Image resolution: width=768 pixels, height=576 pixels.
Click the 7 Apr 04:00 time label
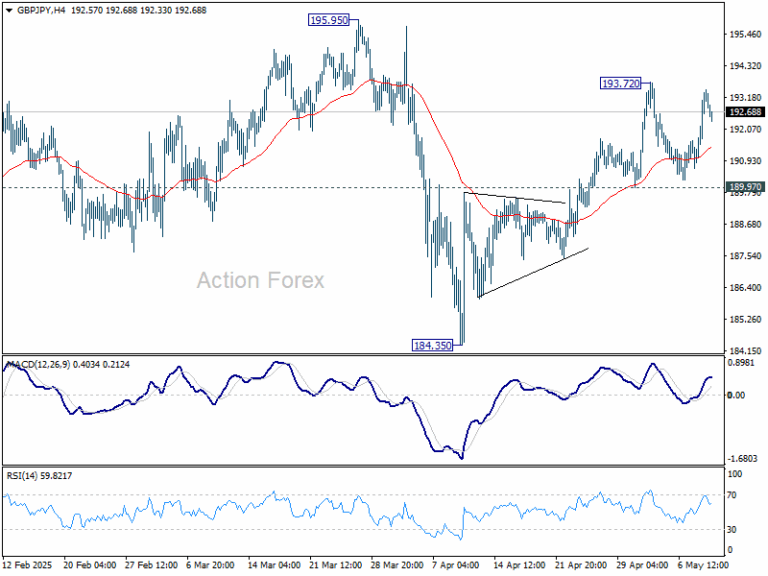click(x=456, y=565)
